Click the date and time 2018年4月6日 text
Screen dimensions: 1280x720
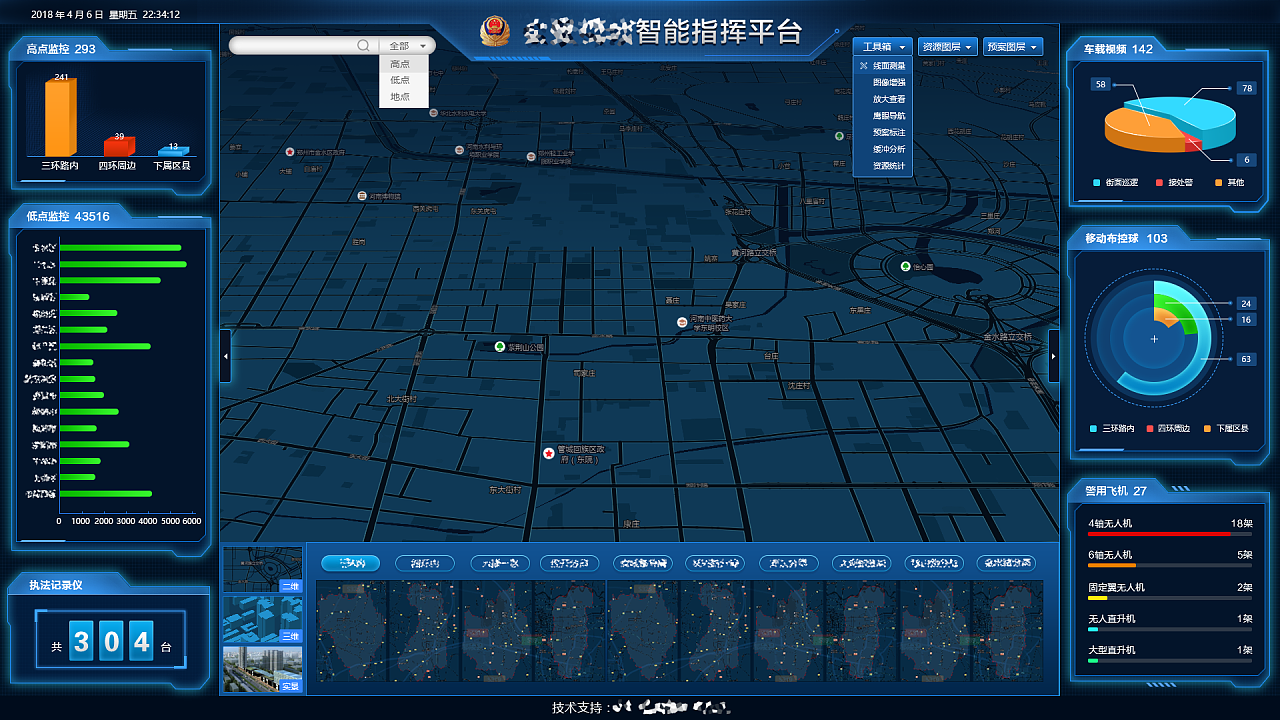click(x=105, y=15)
